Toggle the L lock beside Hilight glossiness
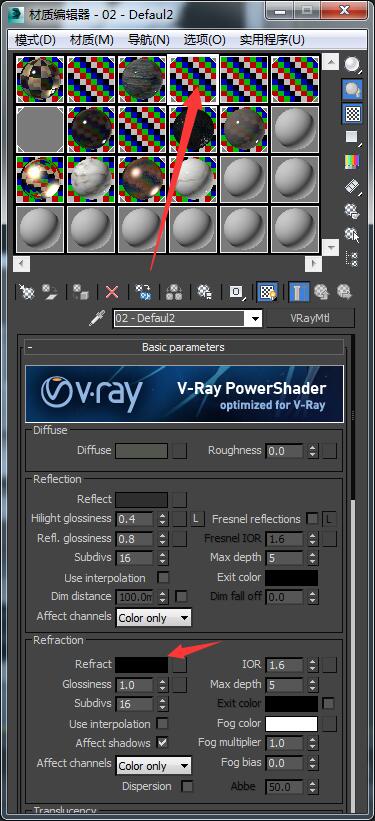The image size is (375, 821). click(196, 519)
